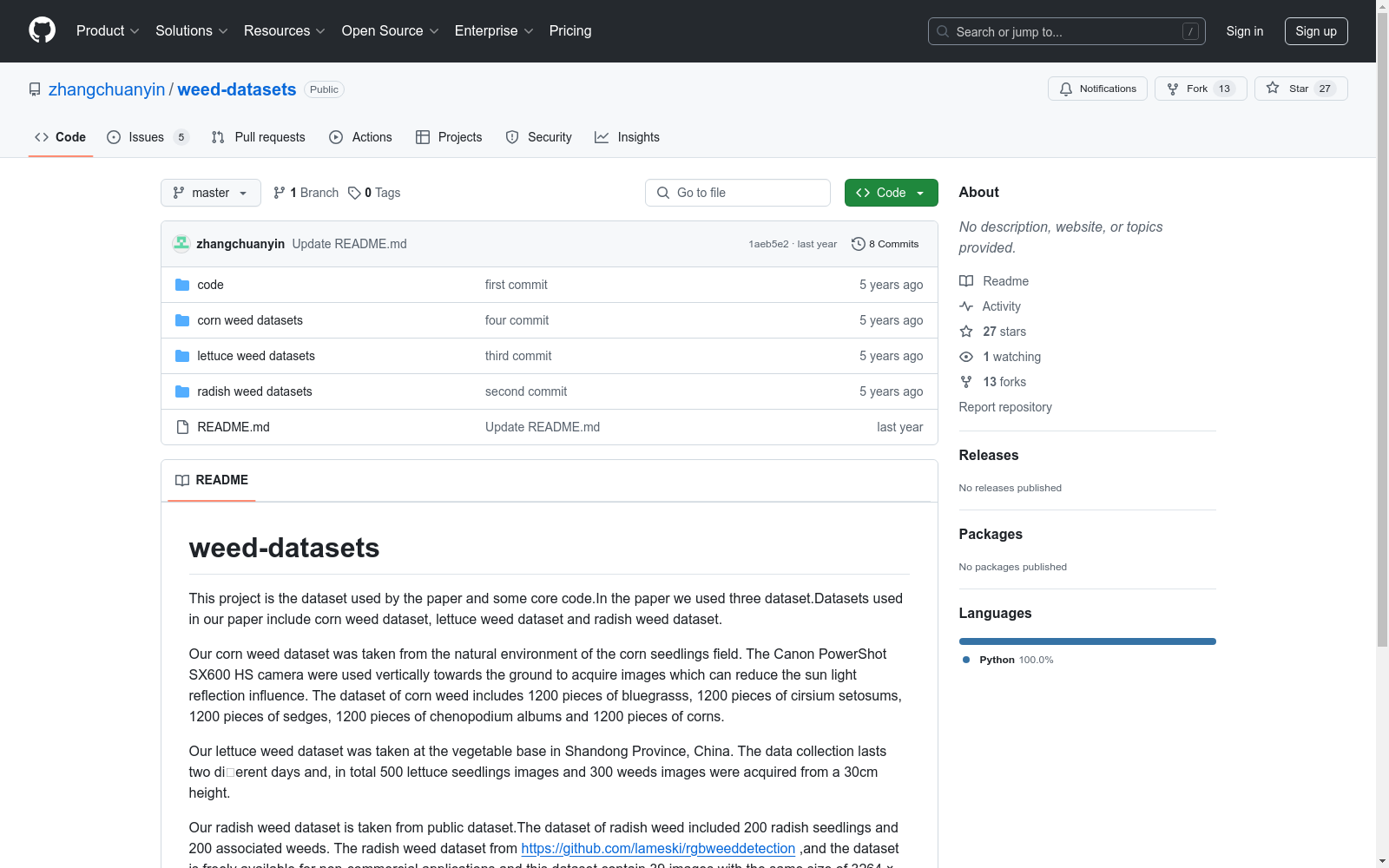Click the code brackets icon in Code tab
This screenshot has height=868, width=1389.
42,137
